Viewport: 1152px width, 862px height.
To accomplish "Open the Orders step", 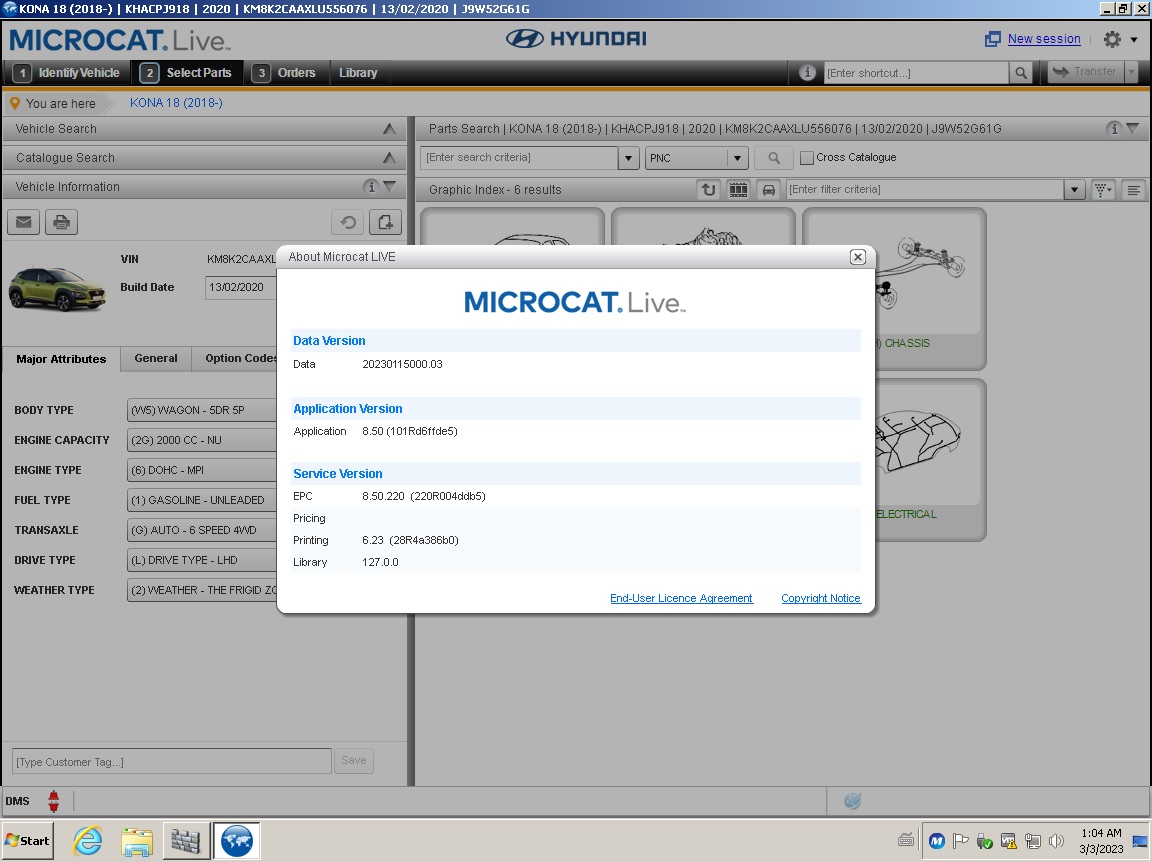I will click(x=285, y=73).
